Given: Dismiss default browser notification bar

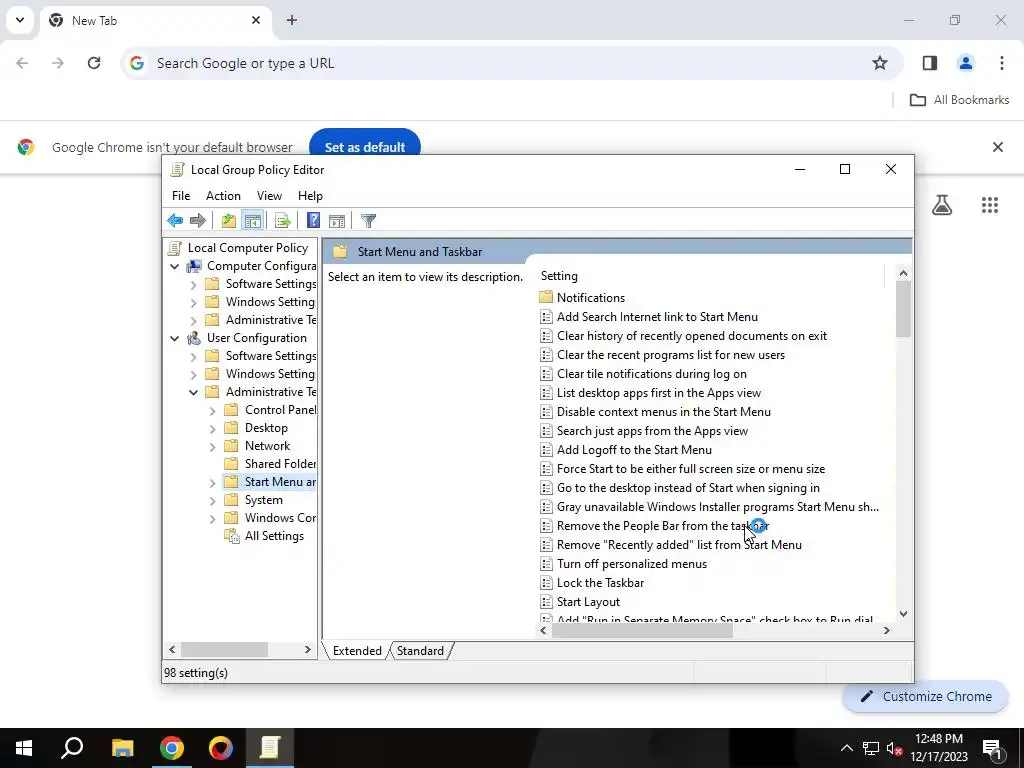Looking at the screenshot, I should click(998, 147).
